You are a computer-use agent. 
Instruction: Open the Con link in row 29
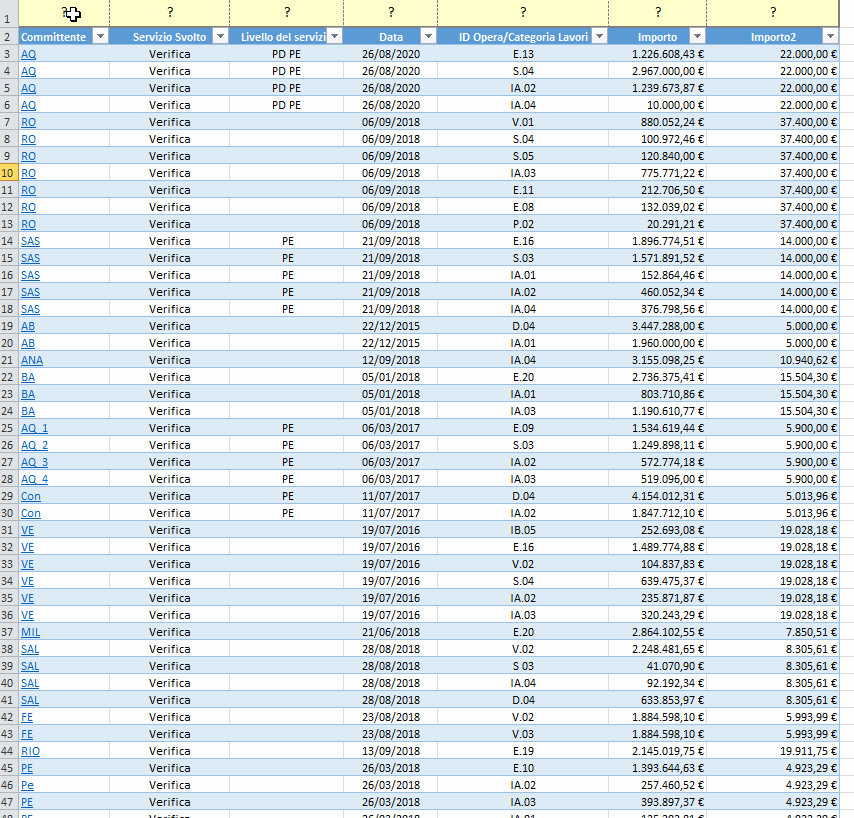tap(30, 496)
